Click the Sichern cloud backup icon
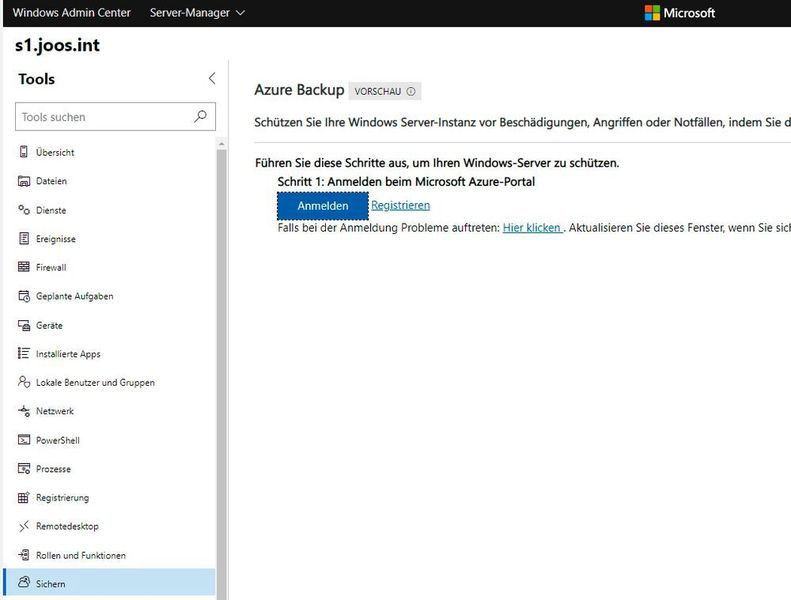This screenshot has width=791, height=600. [24, 582]
